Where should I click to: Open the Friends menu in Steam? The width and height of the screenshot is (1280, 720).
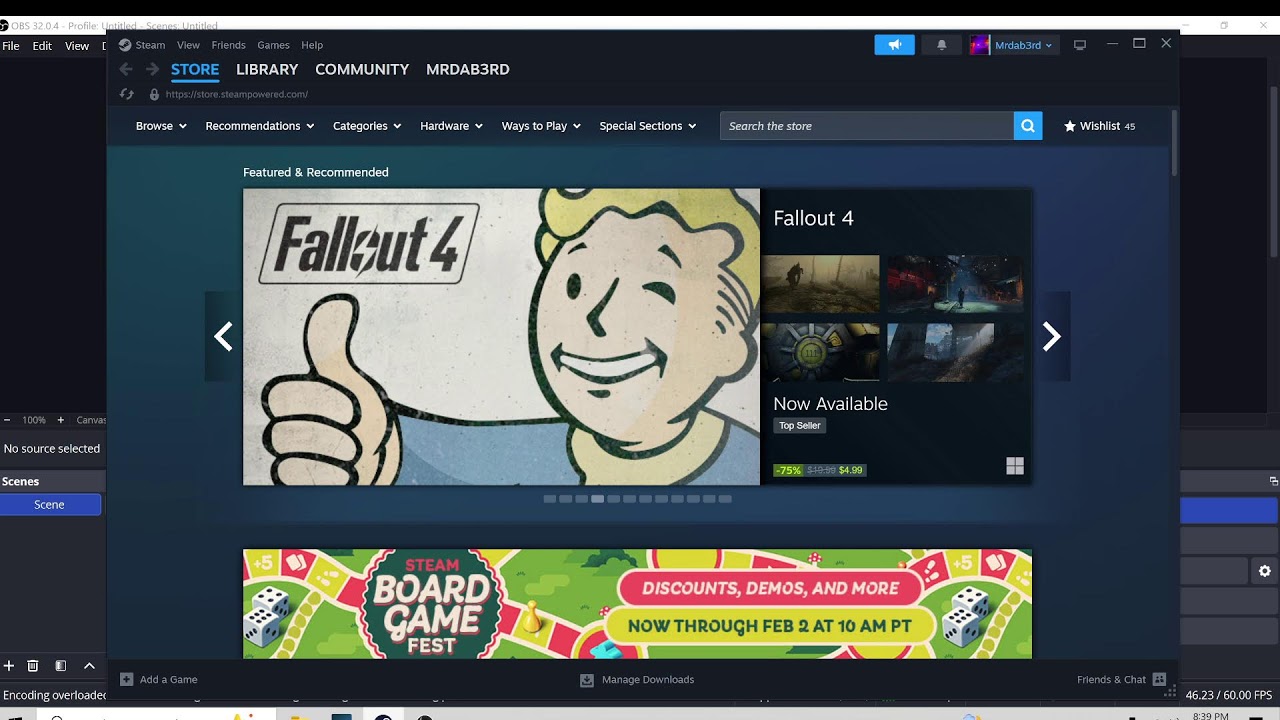228,45
